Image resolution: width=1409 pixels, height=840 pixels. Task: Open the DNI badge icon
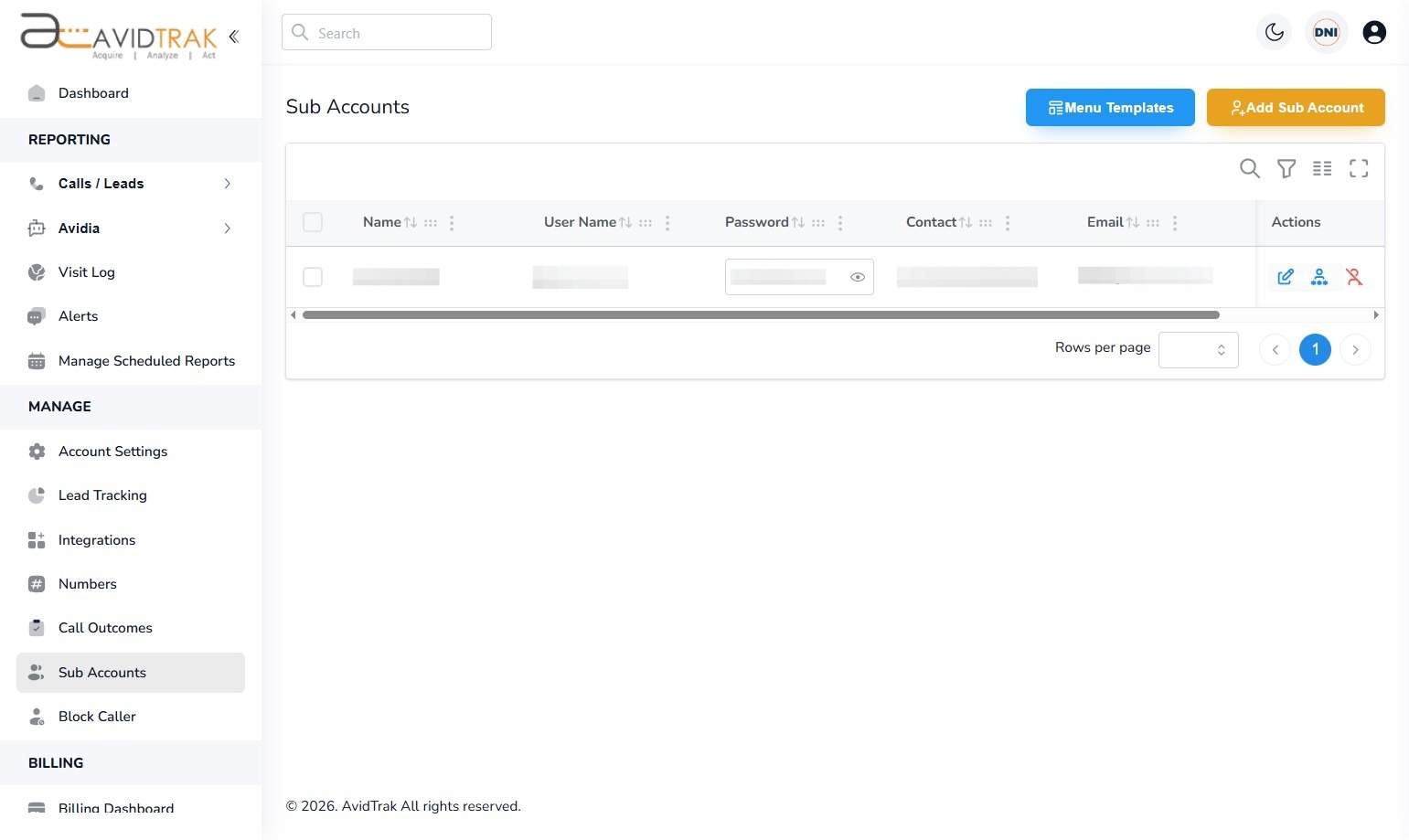(x=1326, y=33)
